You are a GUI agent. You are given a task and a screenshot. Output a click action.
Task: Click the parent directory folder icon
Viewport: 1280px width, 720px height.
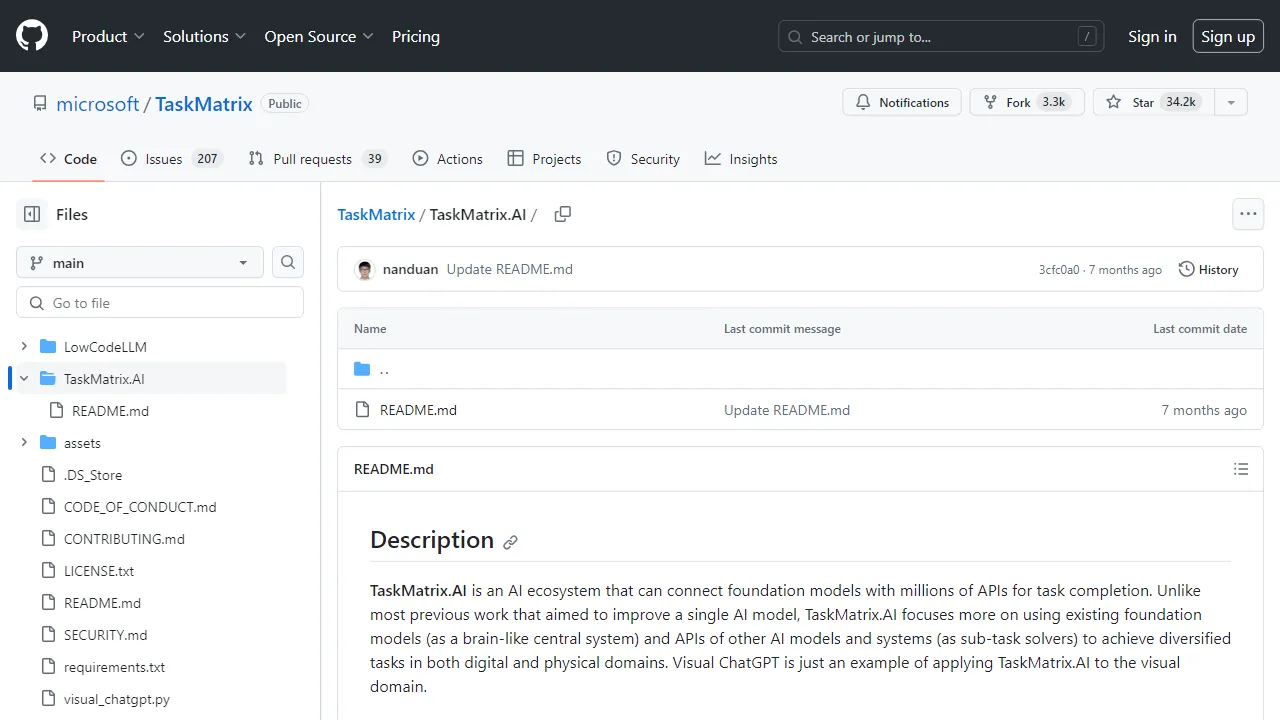(362, 369)
